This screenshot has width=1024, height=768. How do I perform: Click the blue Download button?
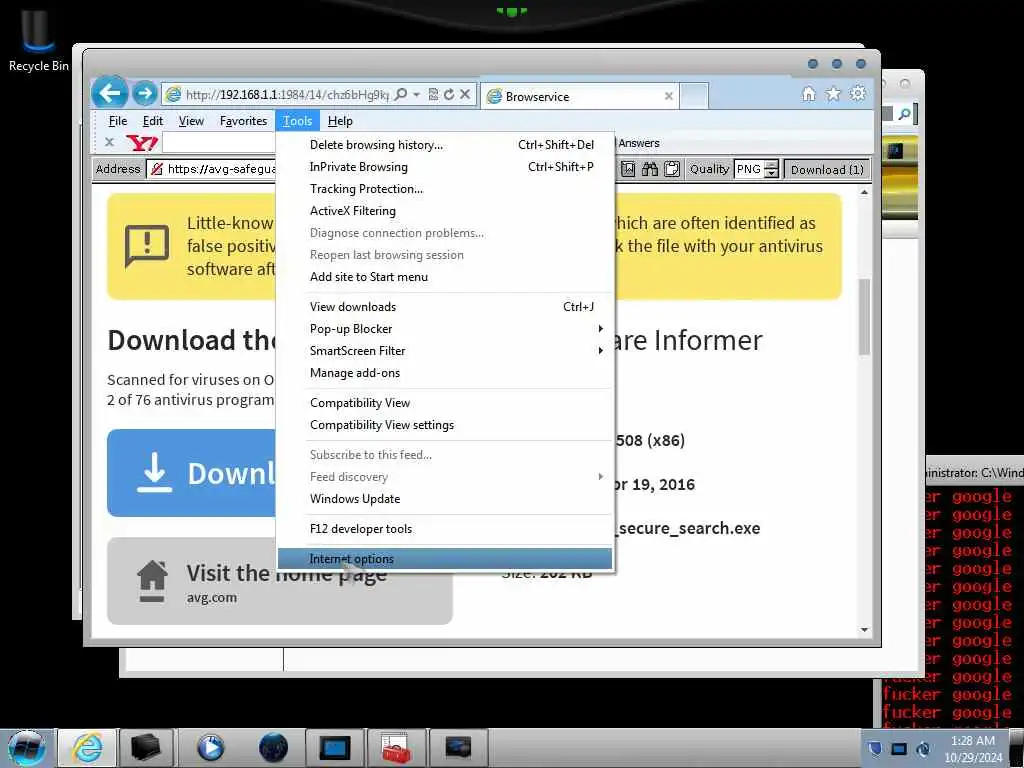191,473
